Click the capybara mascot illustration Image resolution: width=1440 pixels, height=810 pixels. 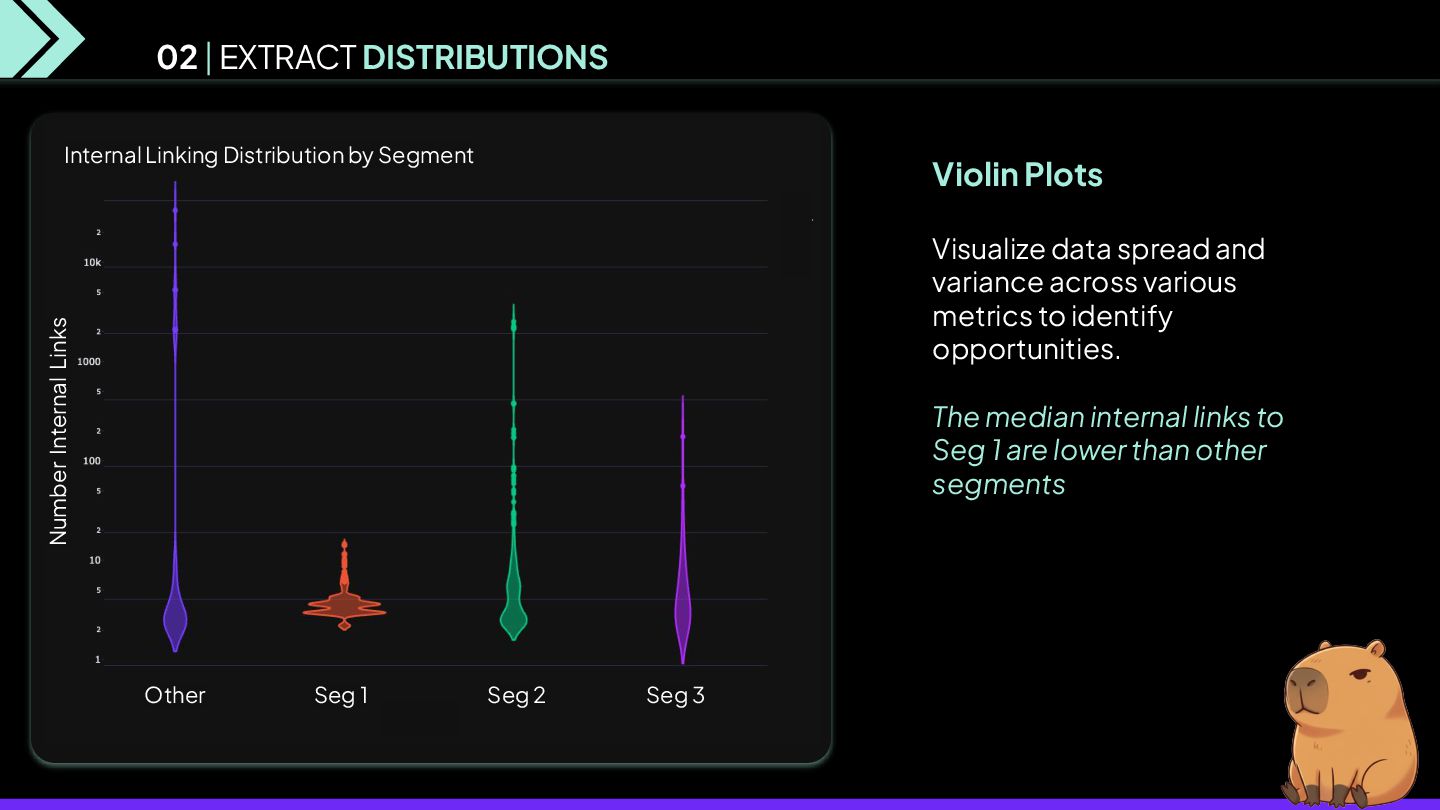click(x=1352, y=722)
